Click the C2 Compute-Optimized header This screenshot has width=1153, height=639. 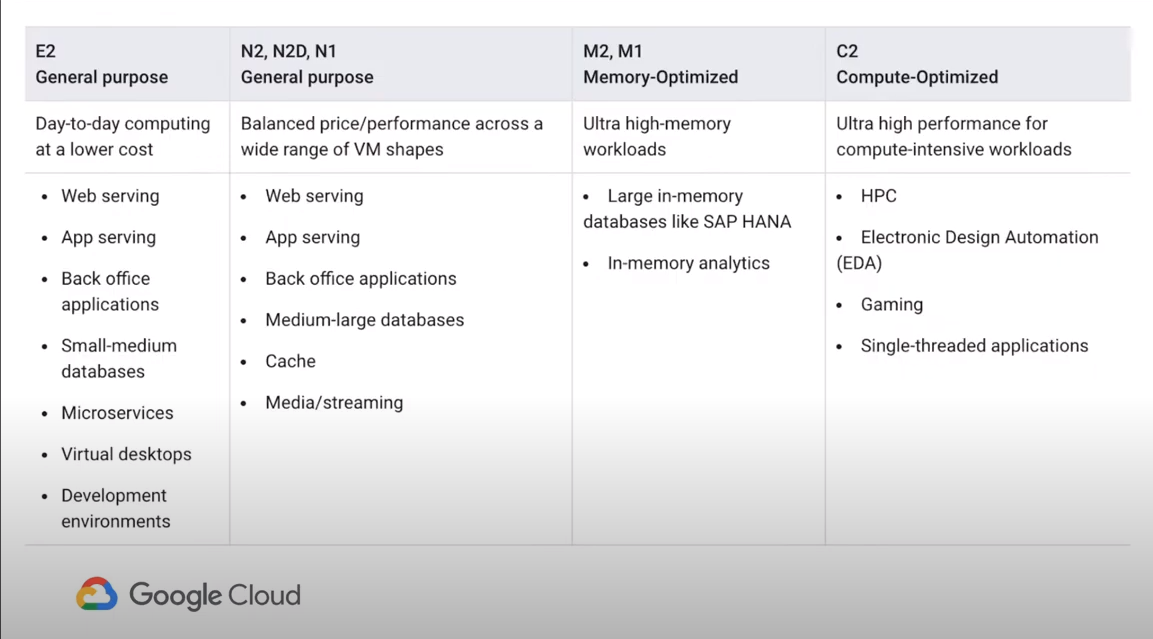click(917, 64)
